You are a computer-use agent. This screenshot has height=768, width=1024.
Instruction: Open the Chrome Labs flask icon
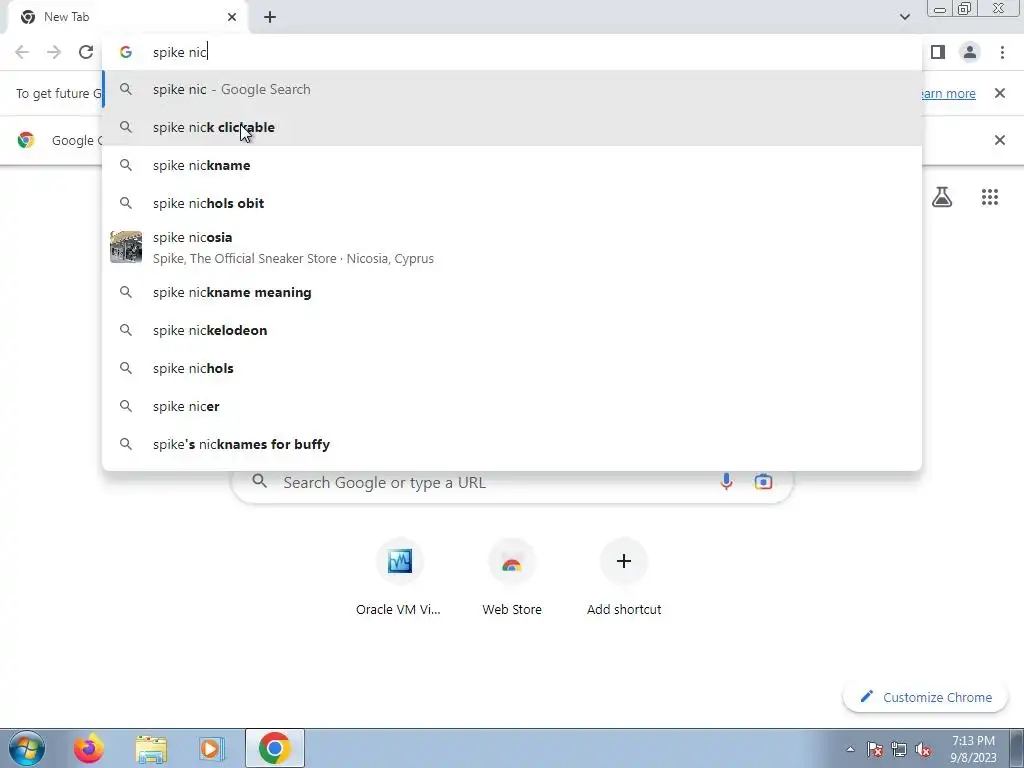[942, 197]
